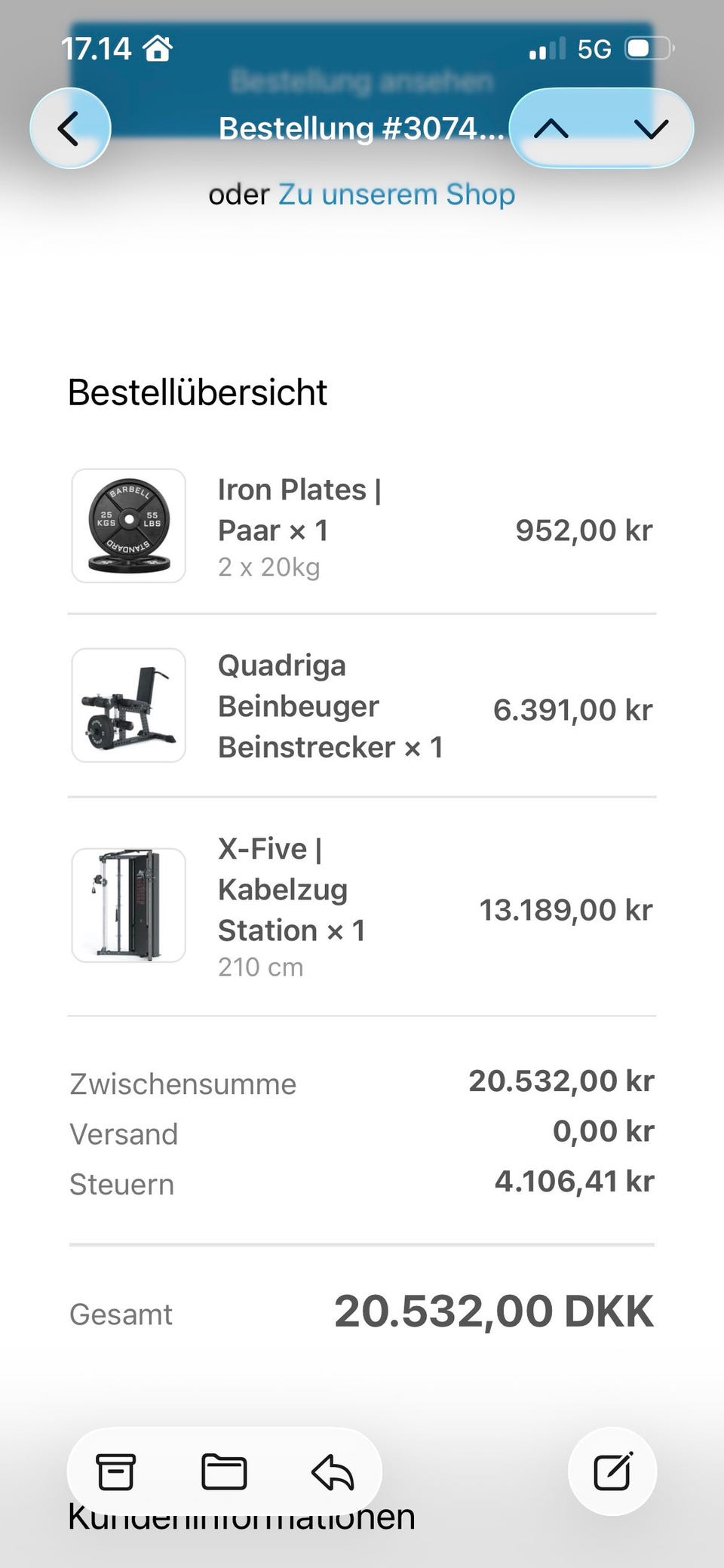Image resolution: width=724 pixels, height=1568 pixels.
Task: Open the Quadriga Beinbeuger product image
Action: [x=129, y=706]
